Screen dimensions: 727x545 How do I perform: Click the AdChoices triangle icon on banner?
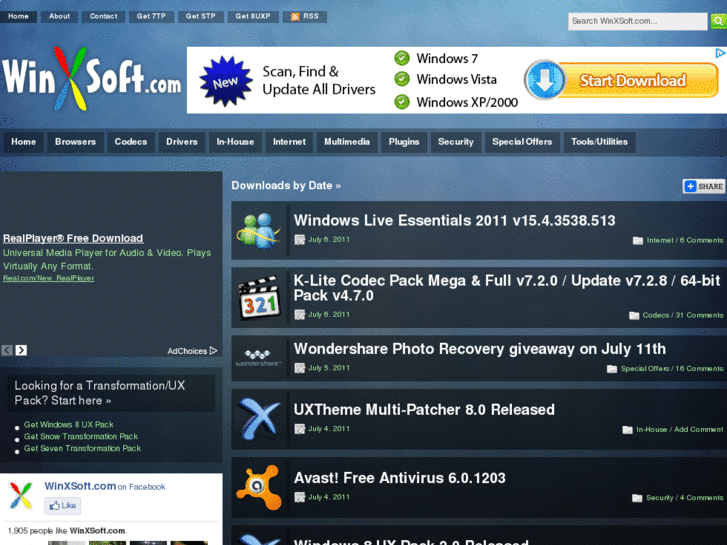click(x=720, y=53)
